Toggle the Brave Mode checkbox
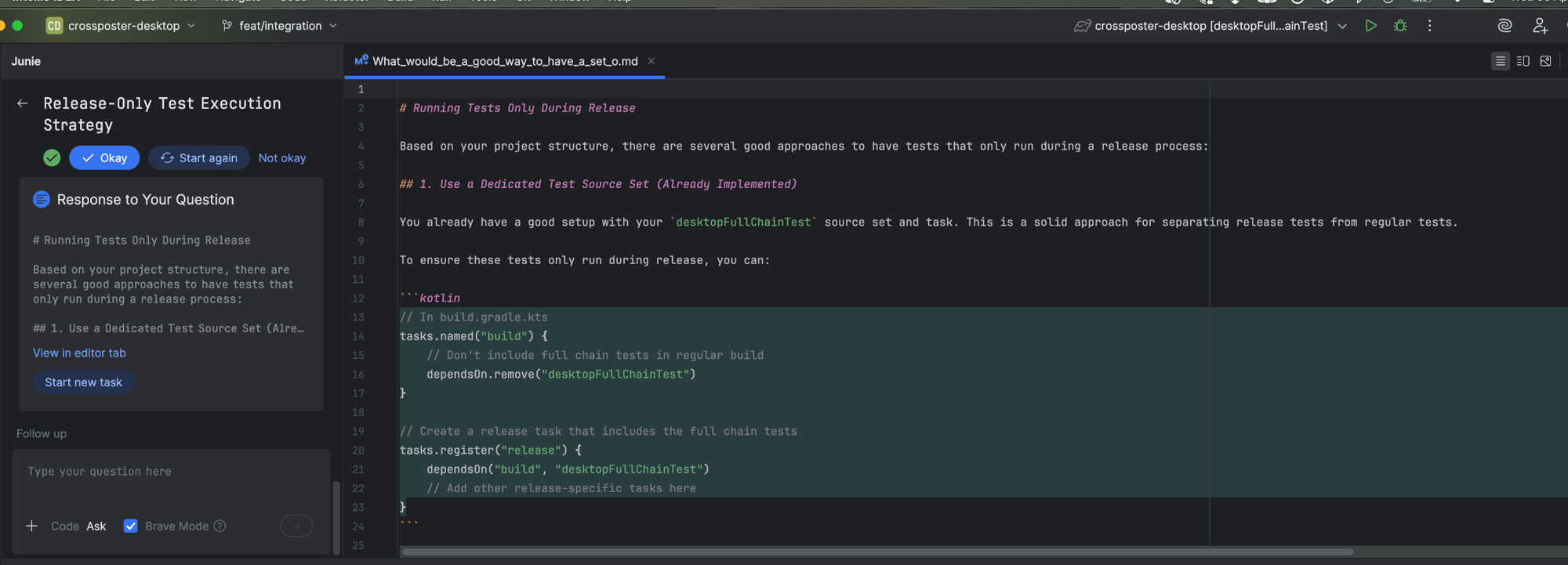Viewport: 1568px width, 565px height. [x=131, y=526]
